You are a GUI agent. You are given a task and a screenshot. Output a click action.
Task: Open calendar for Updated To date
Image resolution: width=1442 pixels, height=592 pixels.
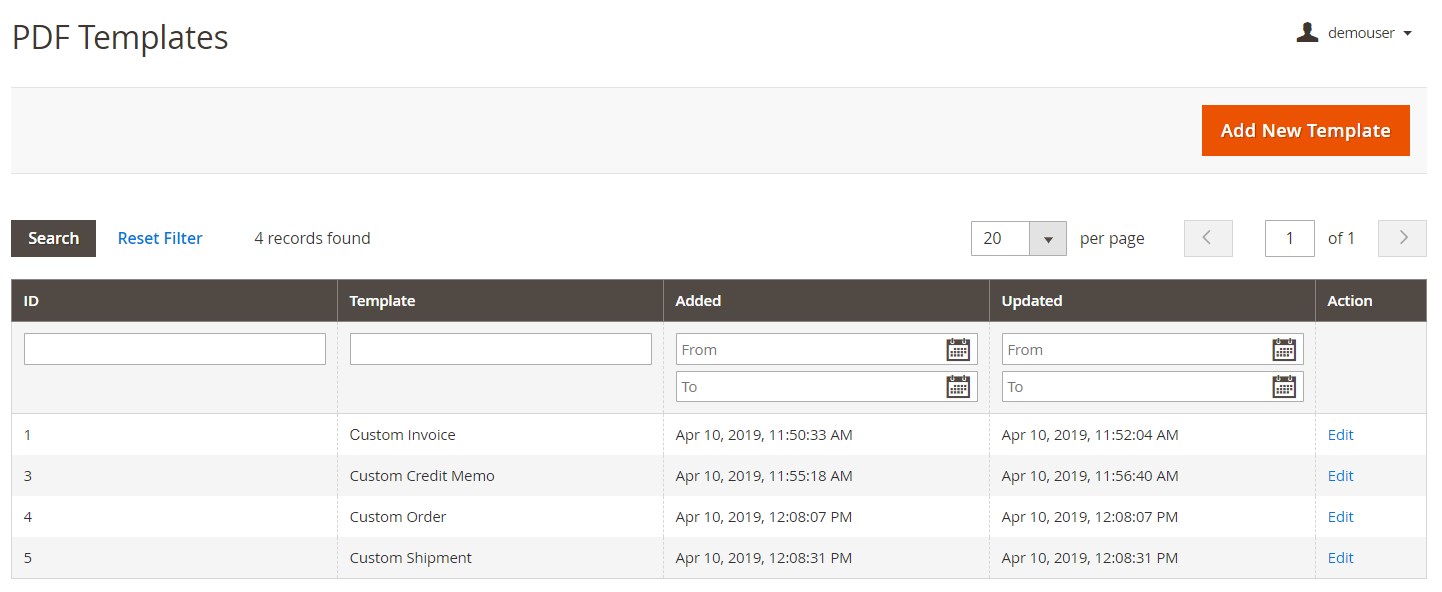pyautogui.click(x=1284, y=386)
